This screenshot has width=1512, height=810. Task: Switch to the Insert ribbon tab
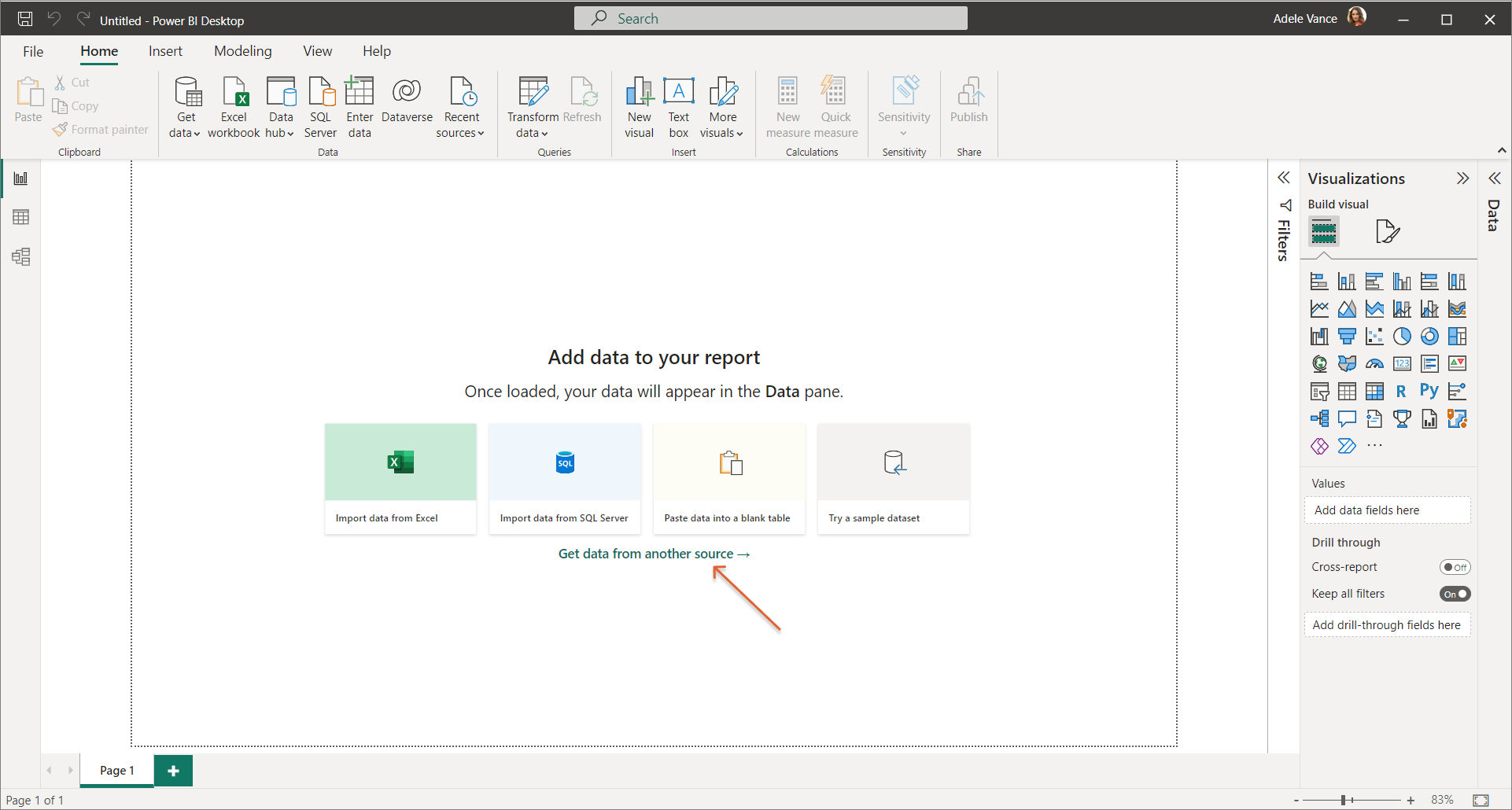(165, 51)
